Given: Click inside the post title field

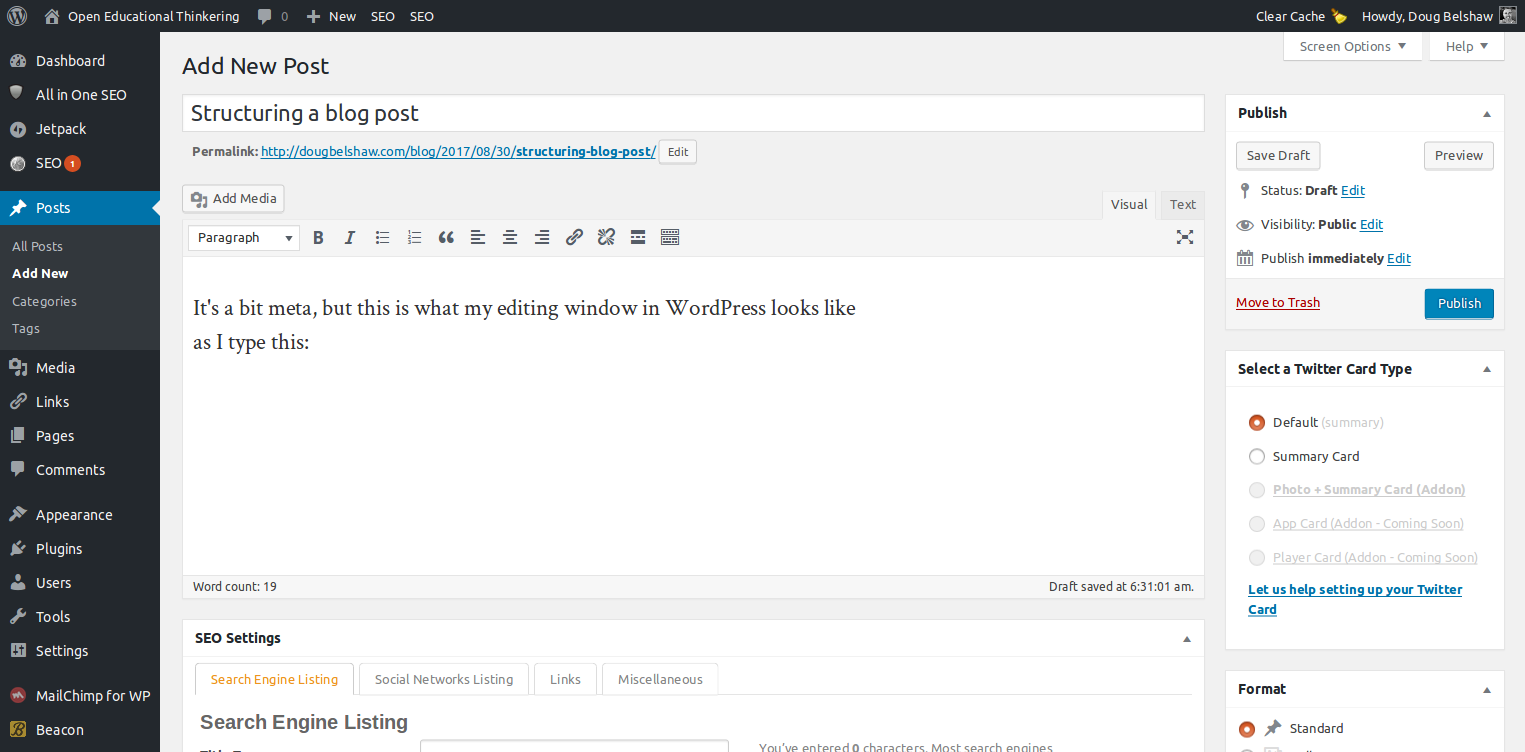Looking at the screenshot, I should (693, 112).
